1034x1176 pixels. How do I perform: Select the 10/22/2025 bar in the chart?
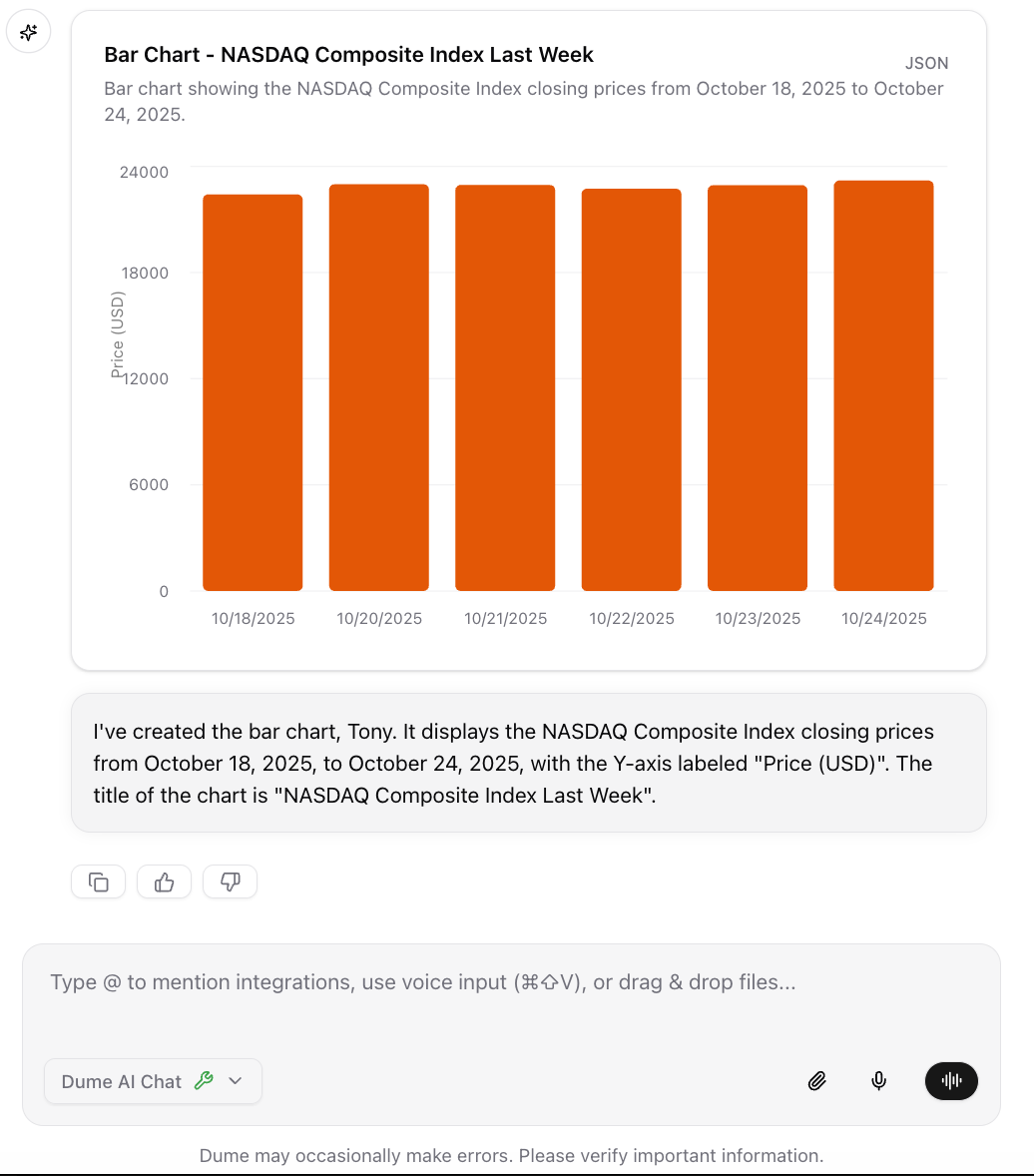click(x=631, y=387)
